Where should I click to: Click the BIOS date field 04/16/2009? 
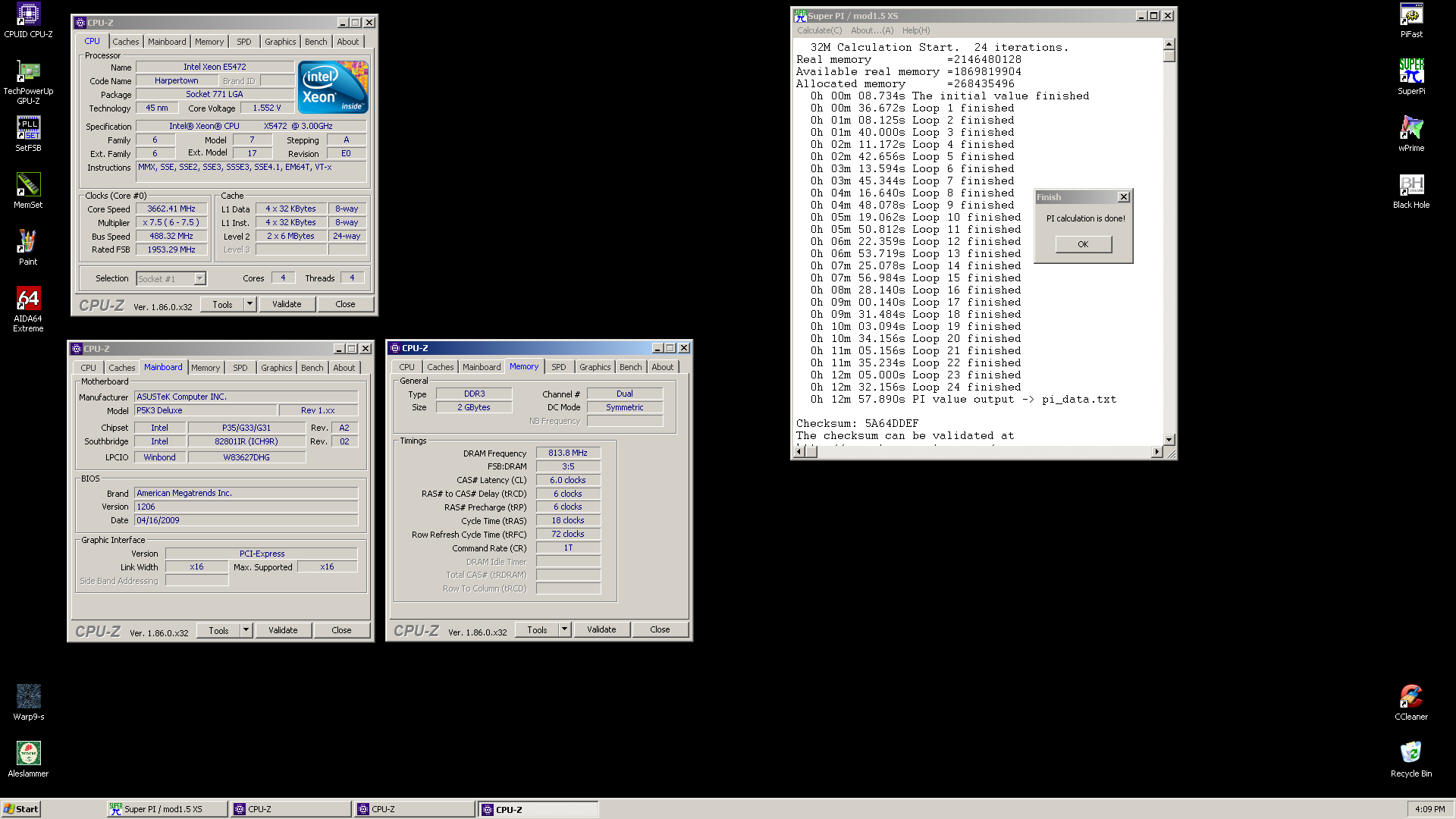pos(246,520)
